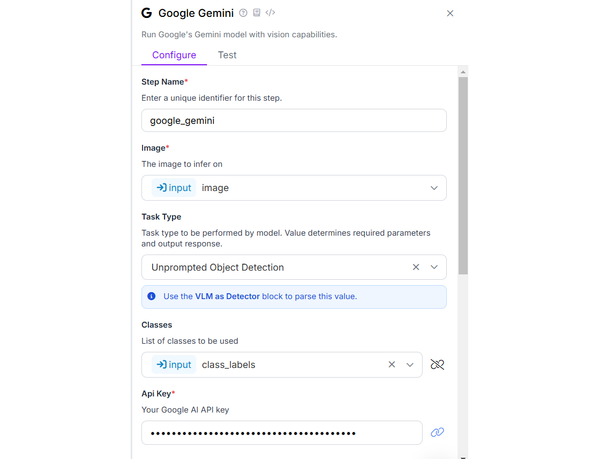
Task: Click the vertical scrollbar thumb
Action: pos(463,175)
